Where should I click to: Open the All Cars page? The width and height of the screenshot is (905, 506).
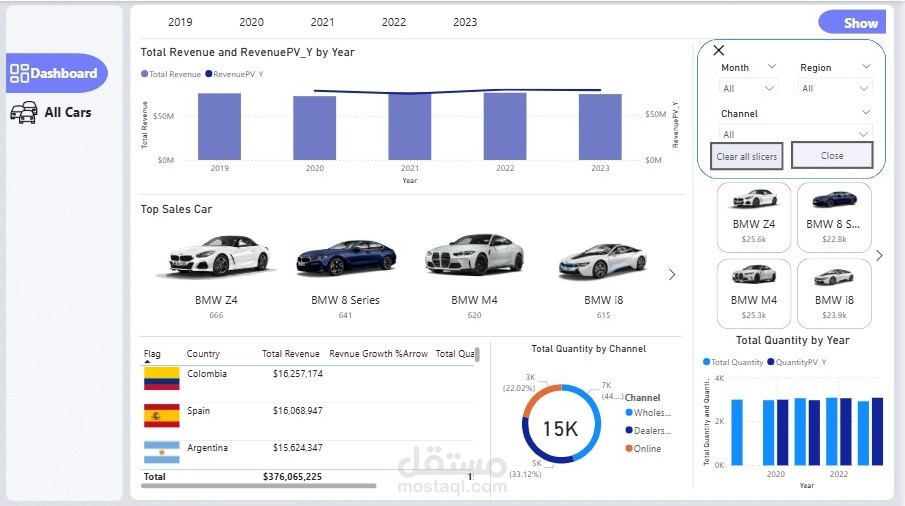pyautogui.click(x=51, y=113)
